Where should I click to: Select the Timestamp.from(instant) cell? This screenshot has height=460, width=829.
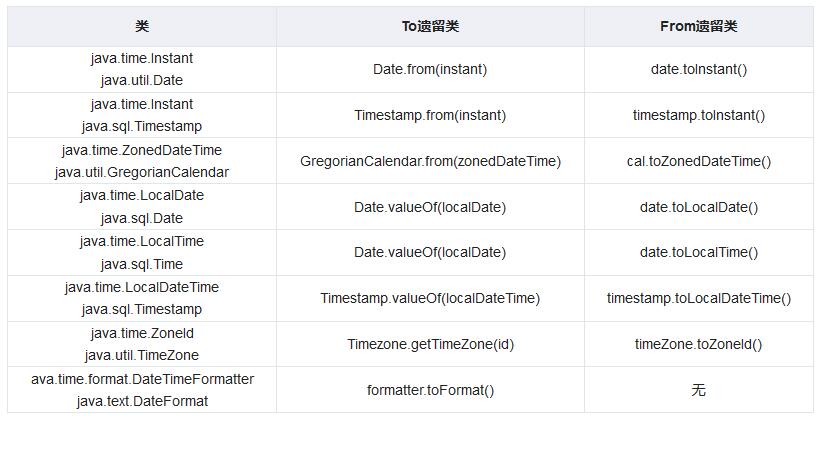430,115
